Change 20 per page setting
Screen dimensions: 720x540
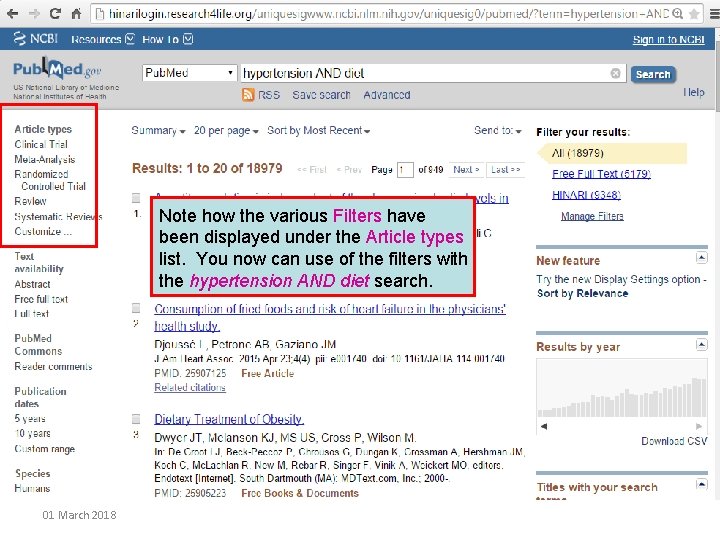[x=226, y=131]
